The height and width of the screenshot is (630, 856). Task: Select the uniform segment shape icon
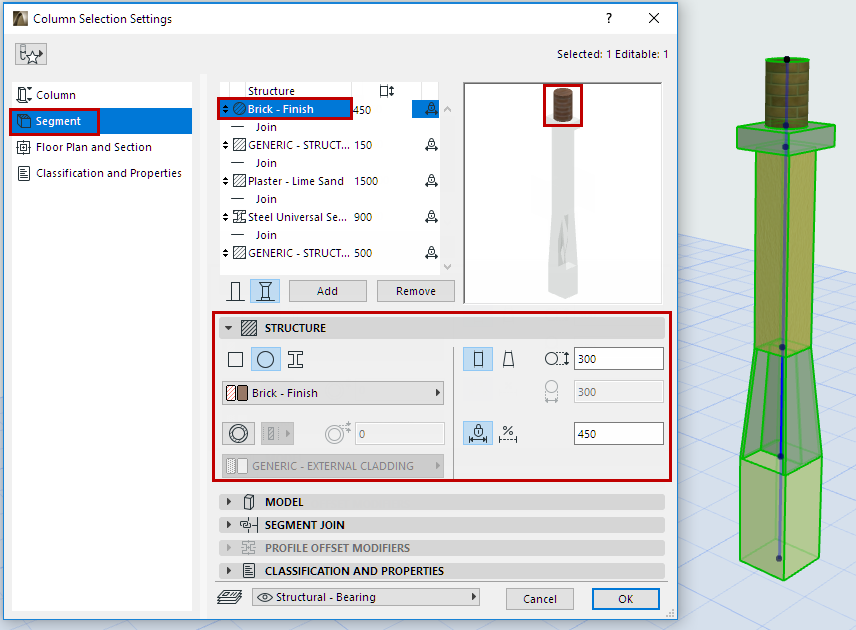click(478, 359)
